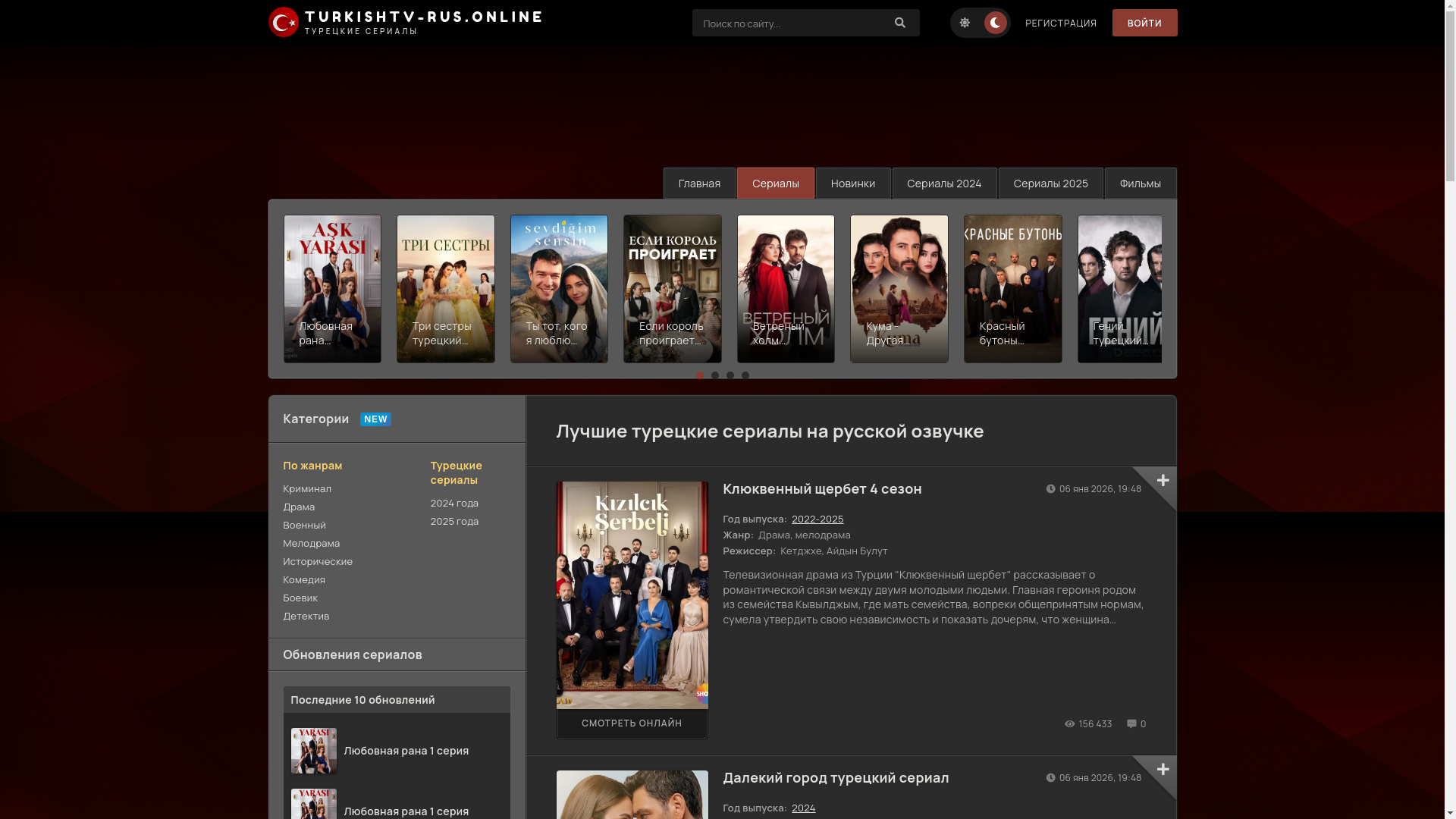The width and height of the screenshot is (1456, 819).
Task: Open Гений турецкий poster
Action: click(x=1119, y=288)
